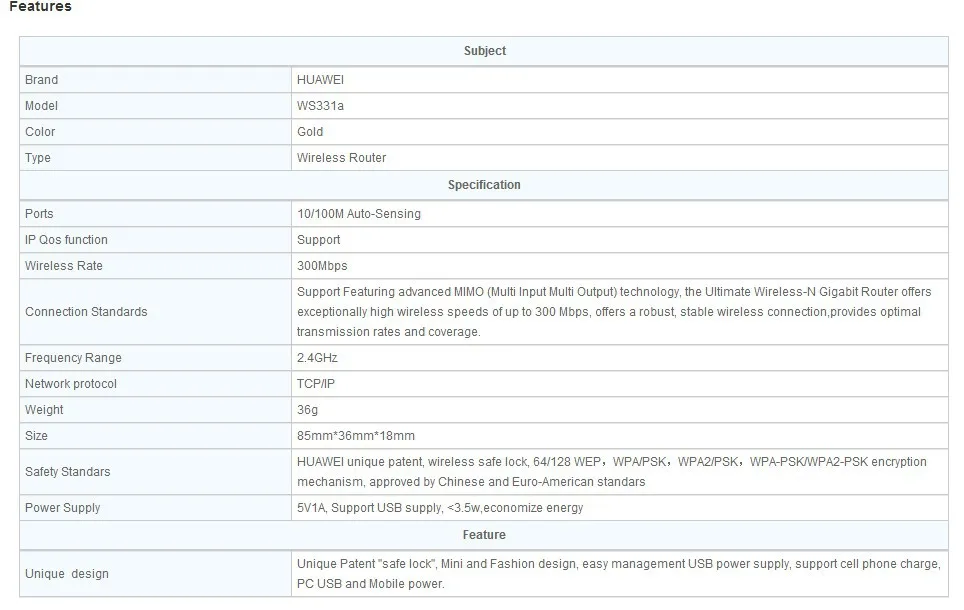Click the Brand label cell

(x=41, y=80)
